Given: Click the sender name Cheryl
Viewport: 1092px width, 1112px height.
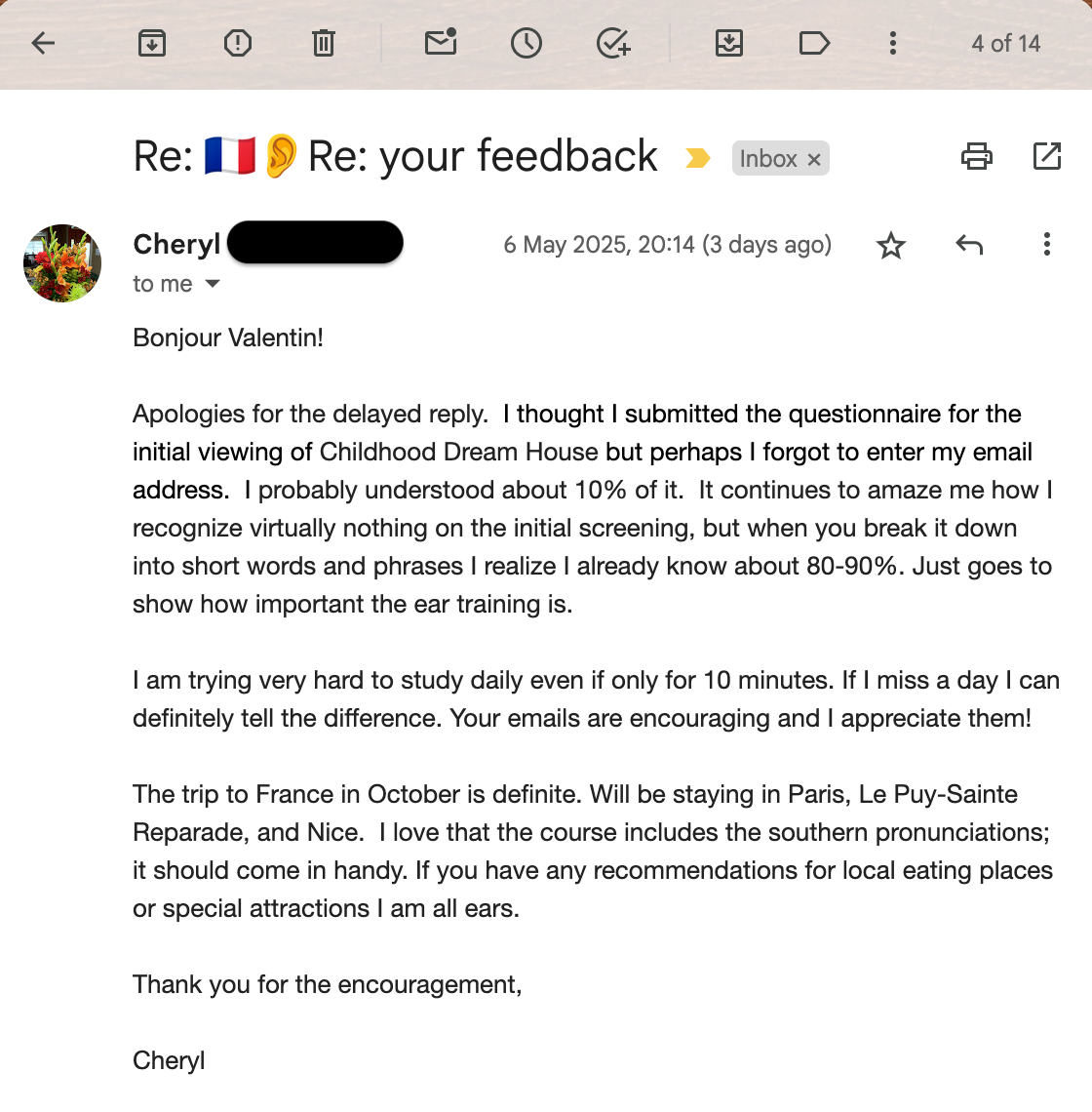Looking at the screenshot, I should click(x=176, y=244).
